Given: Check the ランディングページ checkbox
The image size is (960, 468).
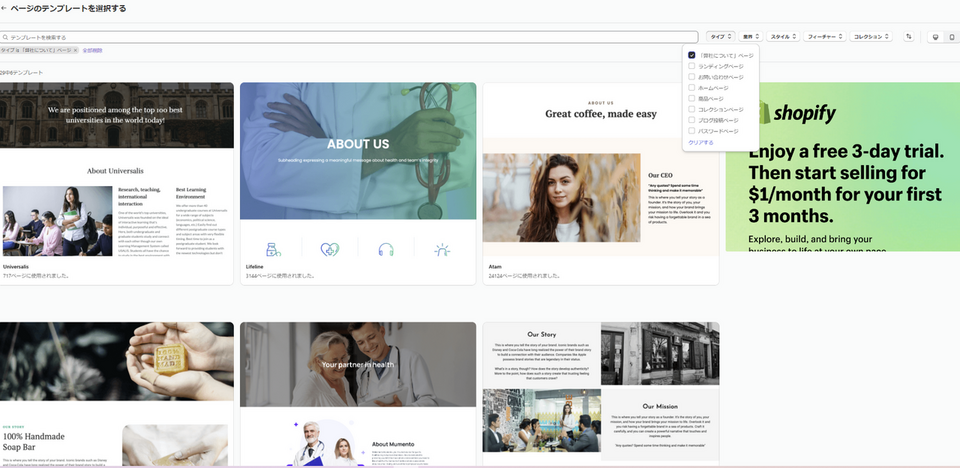Looking at the screenshot, I should (692, 66).
